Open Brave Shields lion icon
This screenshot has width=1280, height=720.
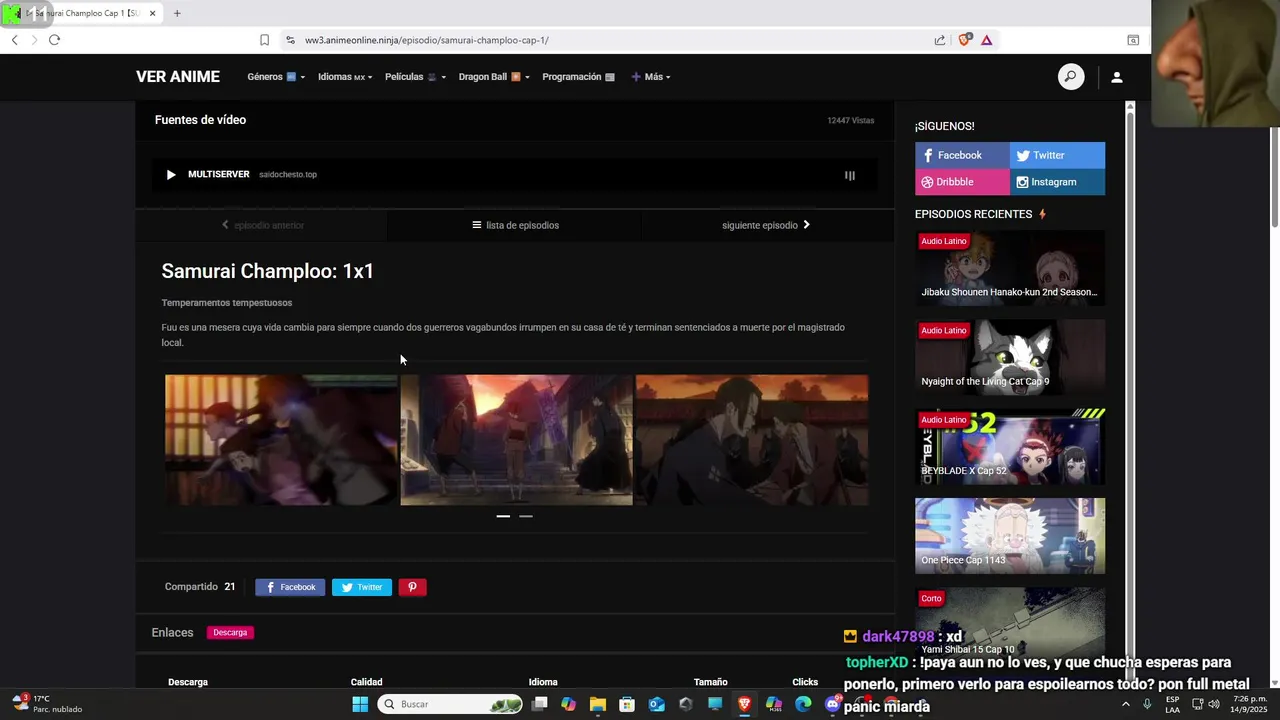964,40
